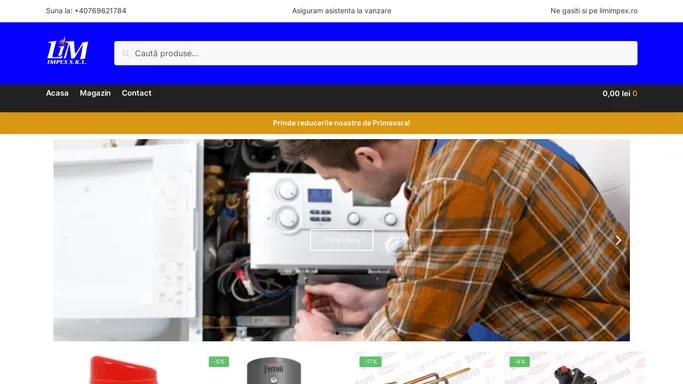
Task: Click the Shop Now banner button
Action: 342,240
